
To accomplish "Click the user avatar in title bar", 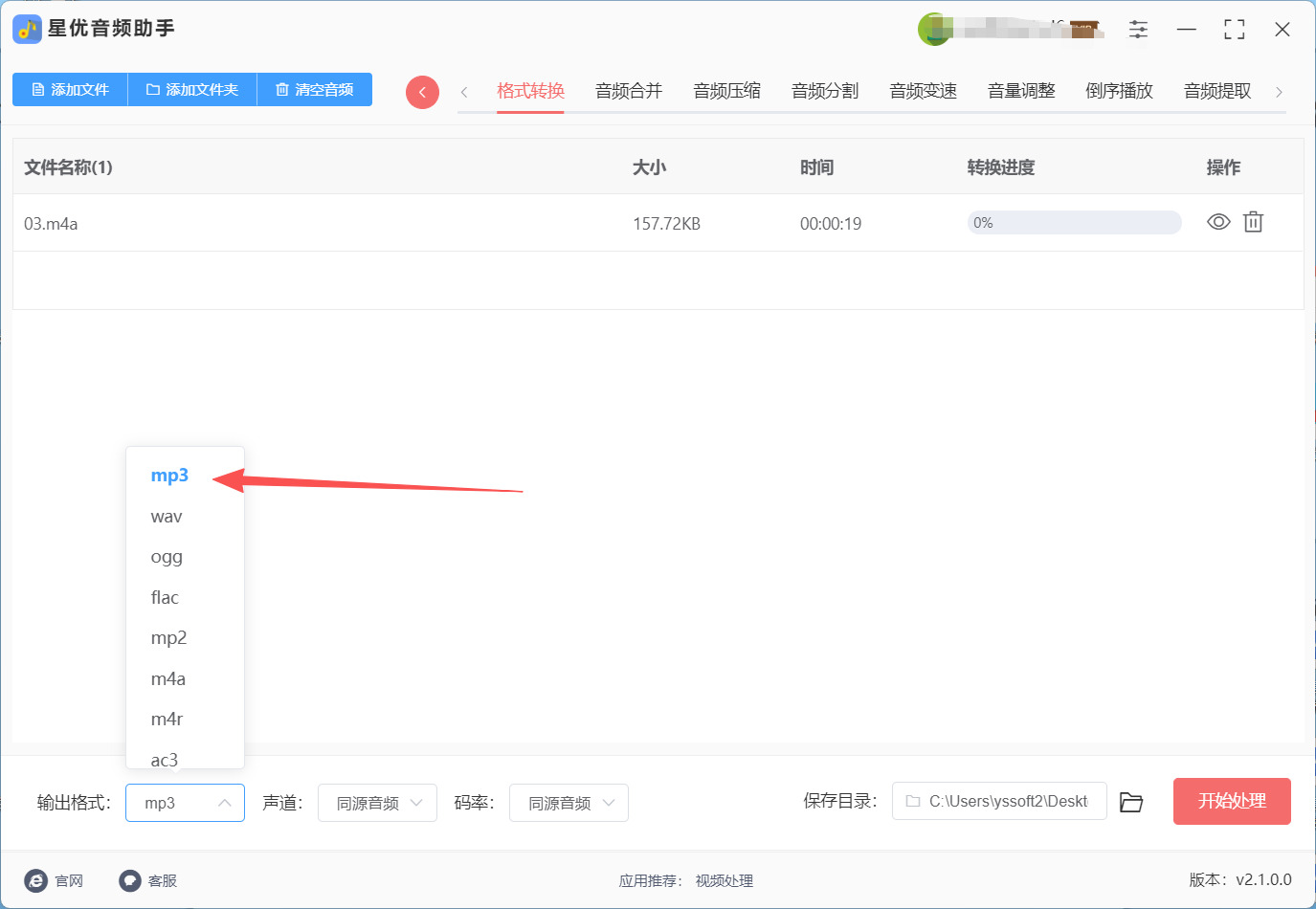I will (x=933, y=30).
